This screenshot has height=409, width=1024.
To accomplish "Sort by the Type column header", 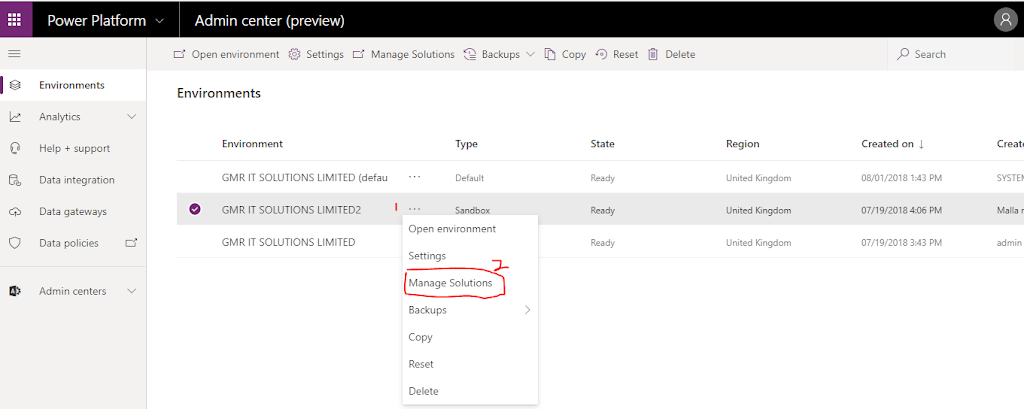I will click(466, 144).
